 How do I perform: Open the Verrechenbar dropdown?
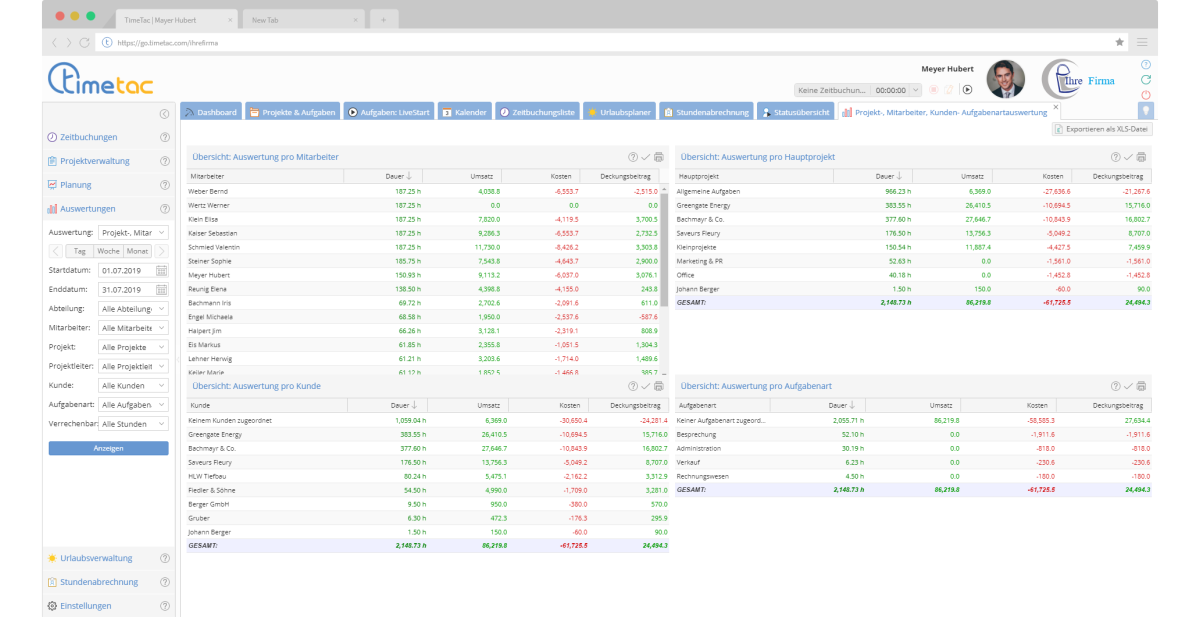(x=133, y=424)
